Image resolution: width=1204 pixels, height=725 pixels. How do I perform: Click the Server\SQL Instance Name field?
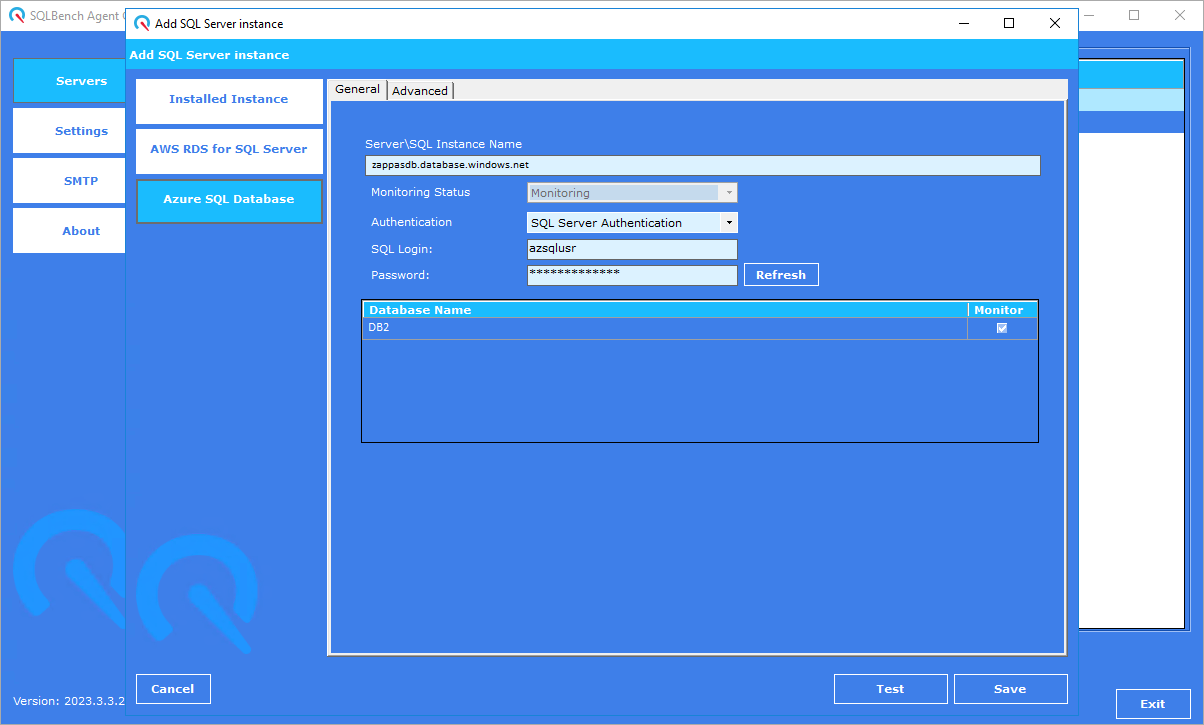click(x=703, y=165)
